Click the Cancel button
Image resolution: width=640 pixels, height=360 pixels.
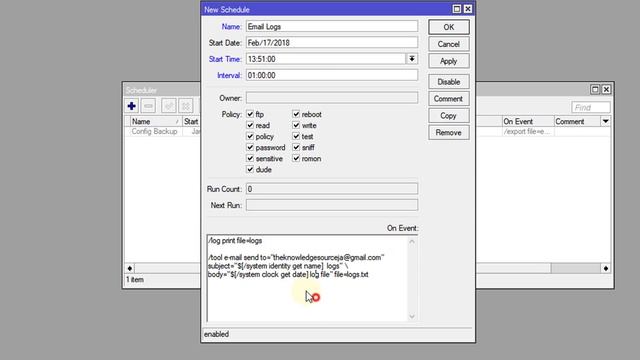coord(449,44)
